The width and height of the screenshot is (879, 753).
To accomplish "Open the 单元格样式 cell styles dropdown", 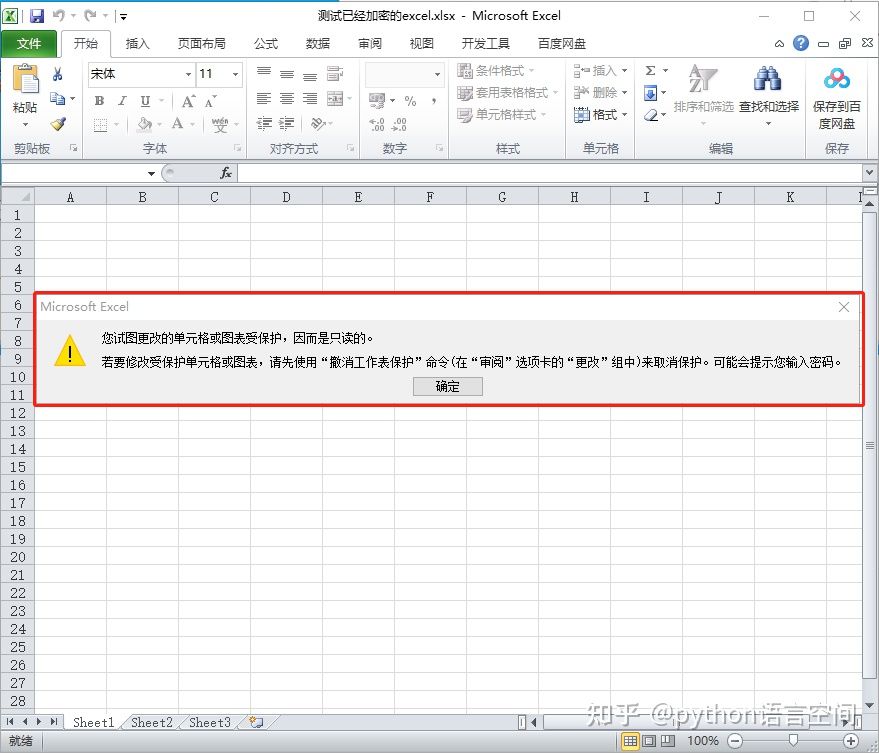I will pyautogui.click(x=502, y=115).
